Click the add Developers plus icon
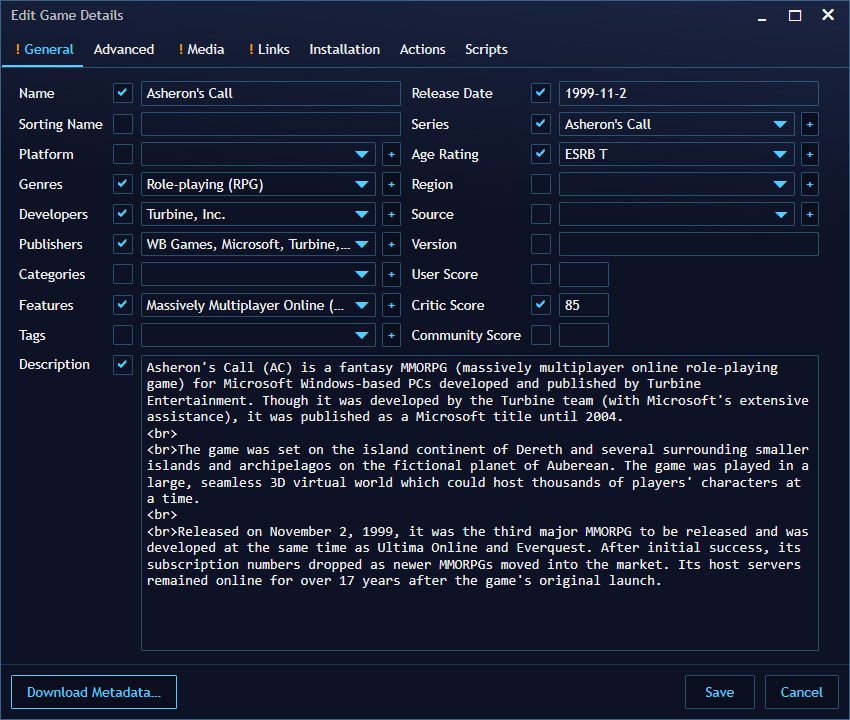This screenshot has height=720, width=850. point(391,214)
